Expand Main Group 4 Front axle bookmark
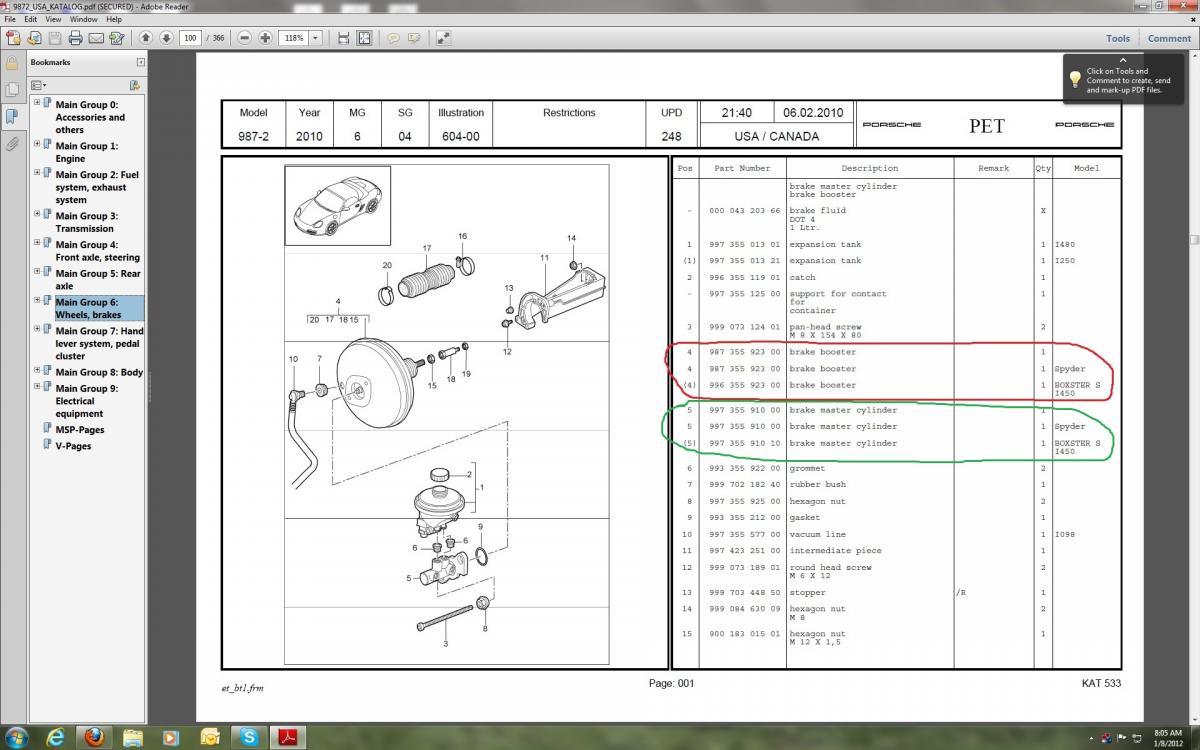The height and width of the screenshot is (750, 1200). (x=37, y=243)
